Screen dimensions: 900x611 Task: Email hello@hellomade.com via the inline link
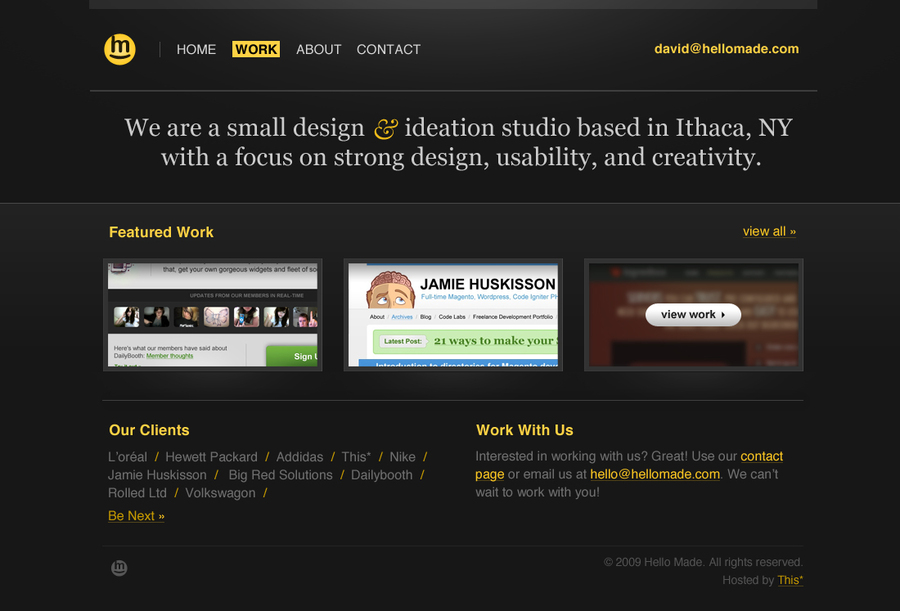(654, 474)
